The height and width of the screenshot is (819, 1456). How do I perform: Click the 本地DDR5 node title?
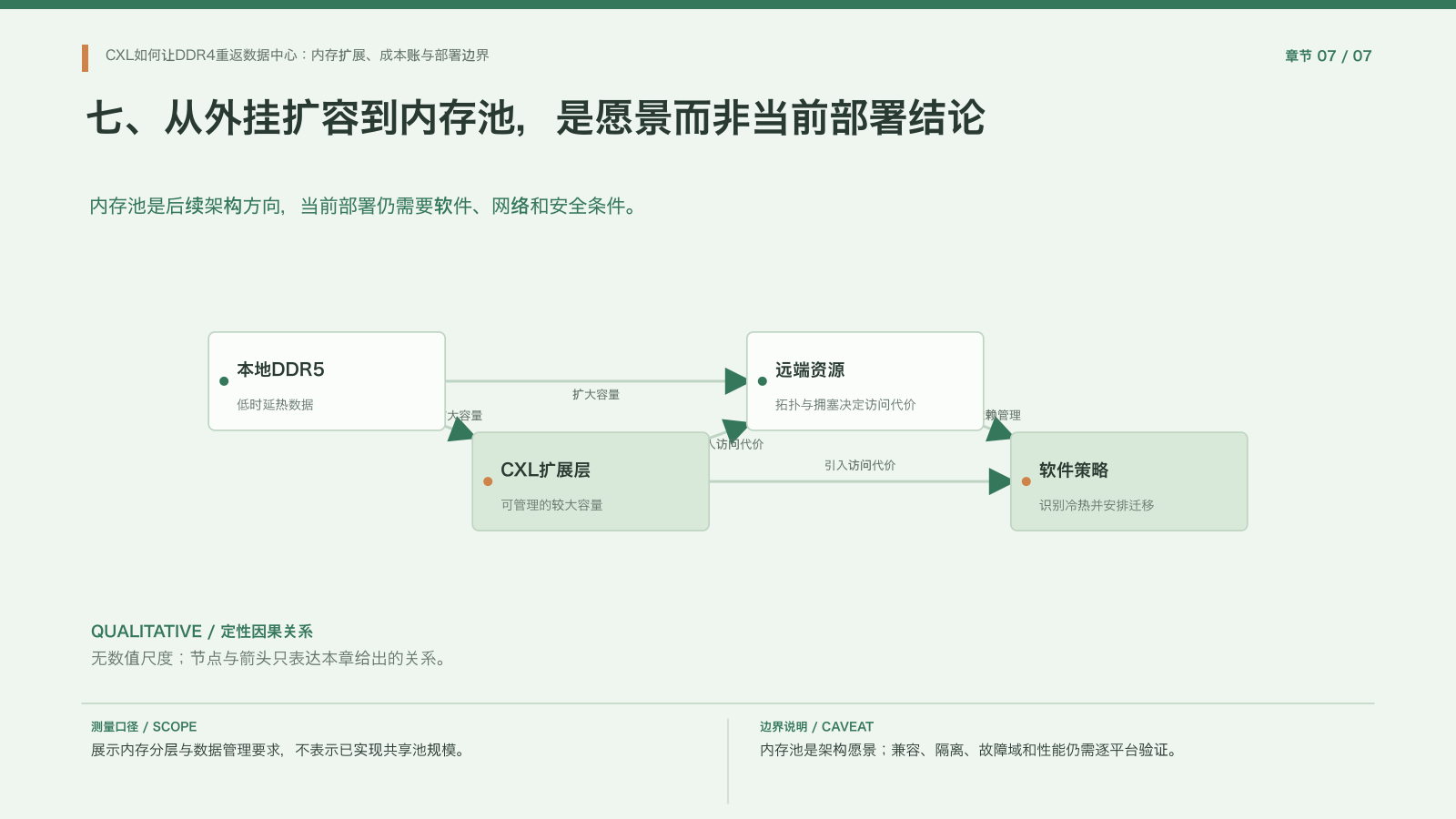click(x=280, y=369)
